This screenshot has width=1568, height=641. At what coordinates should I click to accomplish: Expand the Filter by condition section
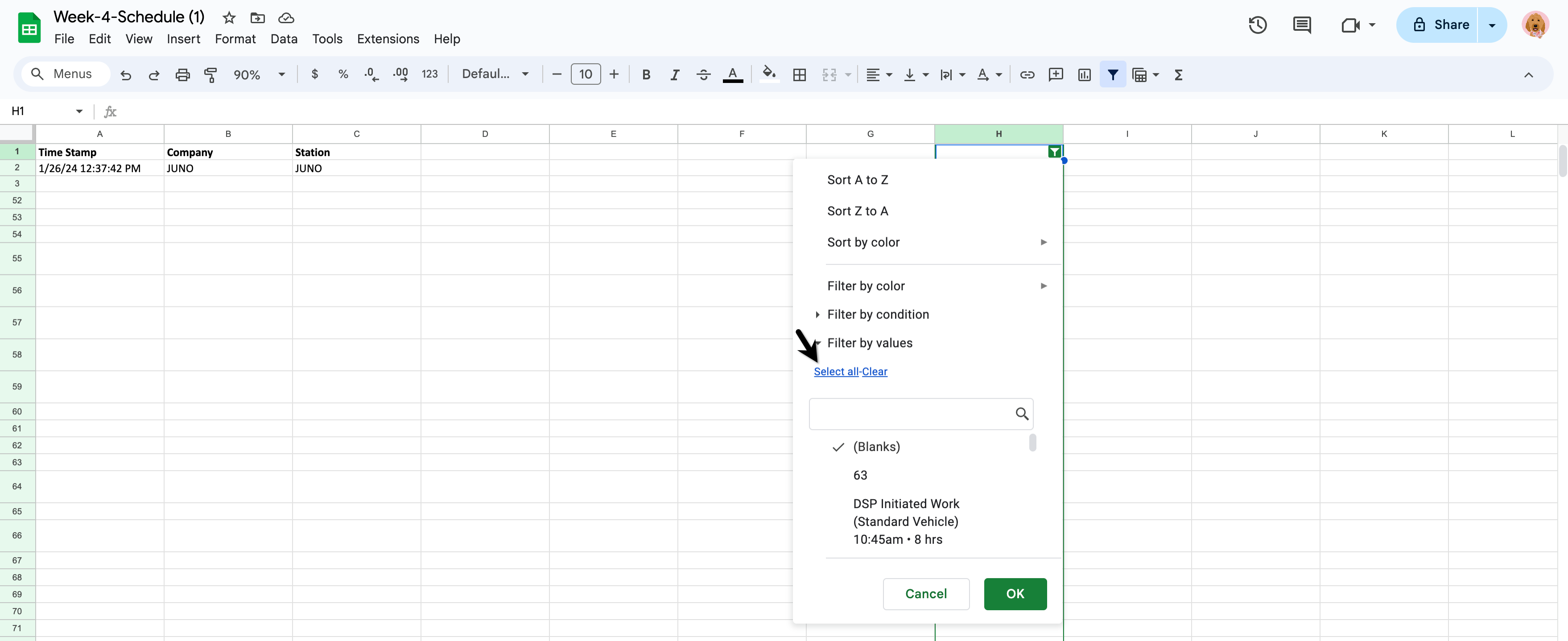pos(877,314)
